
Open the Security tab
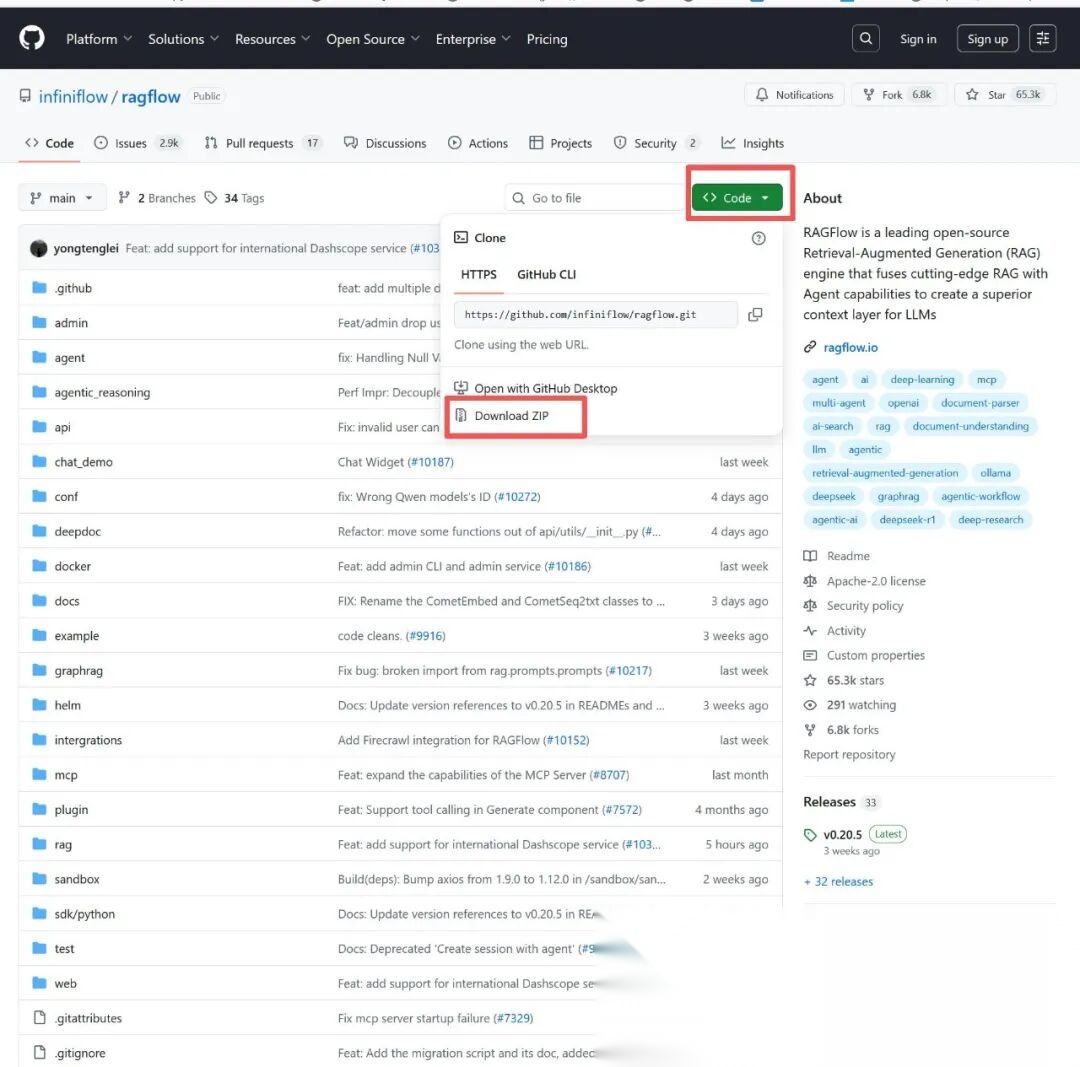click(x=656, y=143)
